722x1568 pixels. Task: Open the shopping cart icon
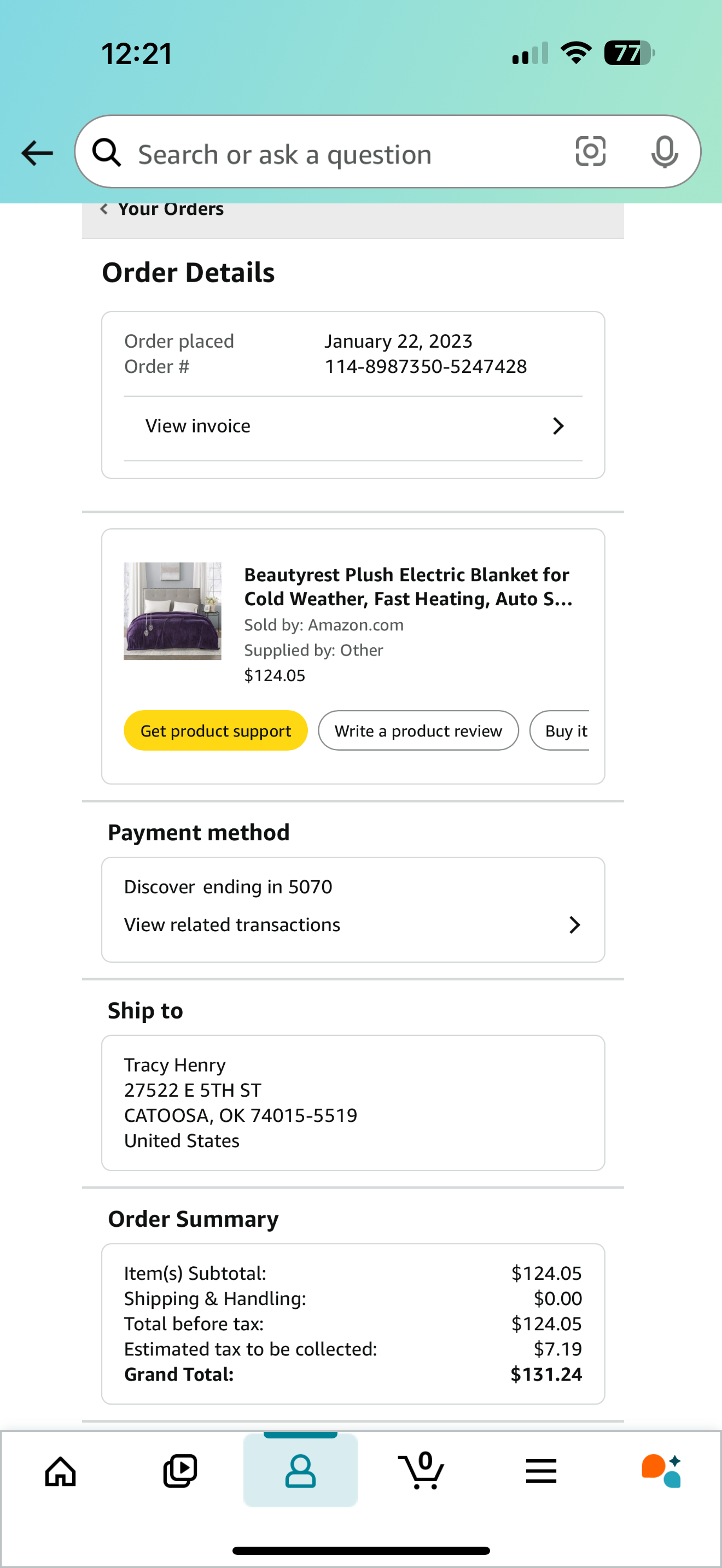(421, 1471)
